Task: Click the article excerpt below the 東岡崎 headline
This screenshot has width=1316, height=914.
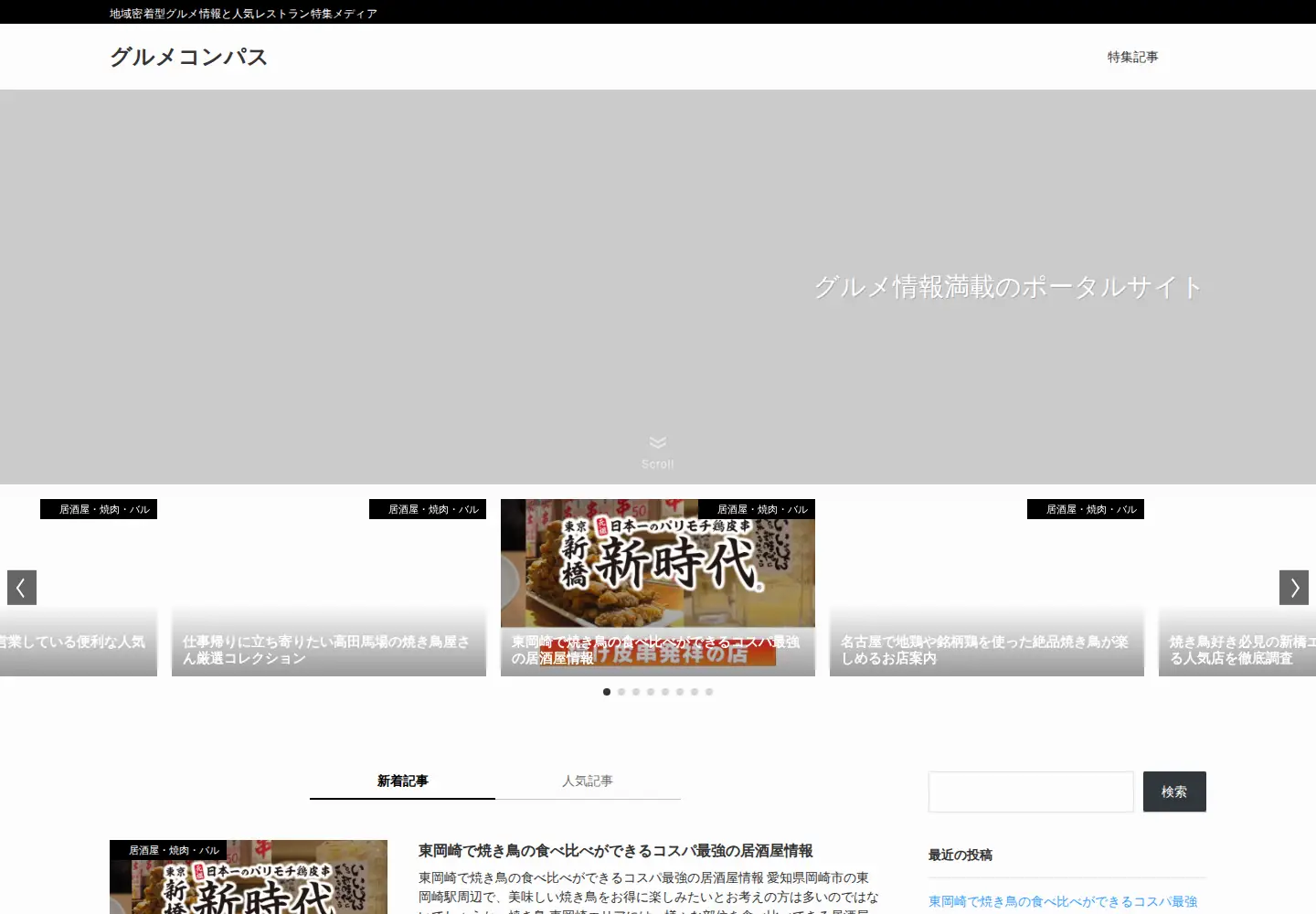Action: [649, 892]
